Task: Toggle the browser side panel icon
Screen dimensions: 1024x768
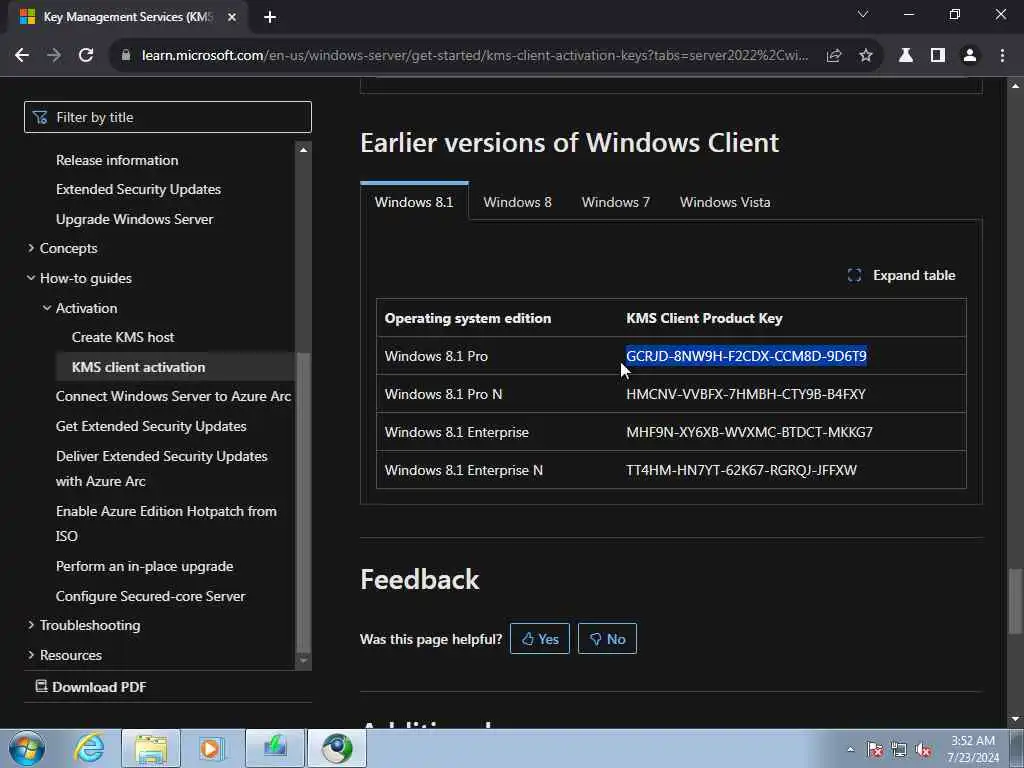Action: (x=938, y=56)
